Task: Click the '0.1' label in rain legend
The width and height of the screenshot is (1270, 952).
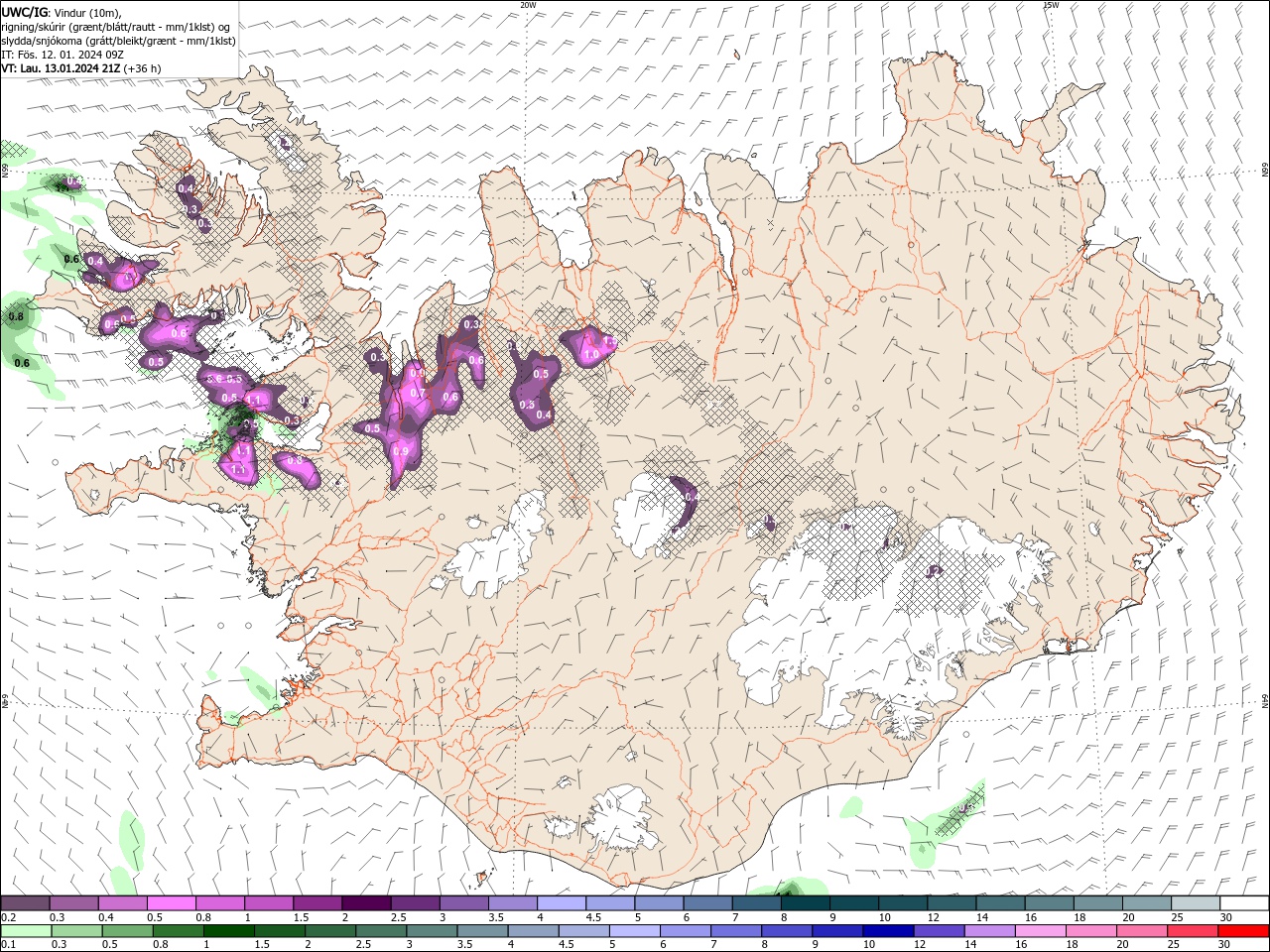Action: tap(7, 945)
